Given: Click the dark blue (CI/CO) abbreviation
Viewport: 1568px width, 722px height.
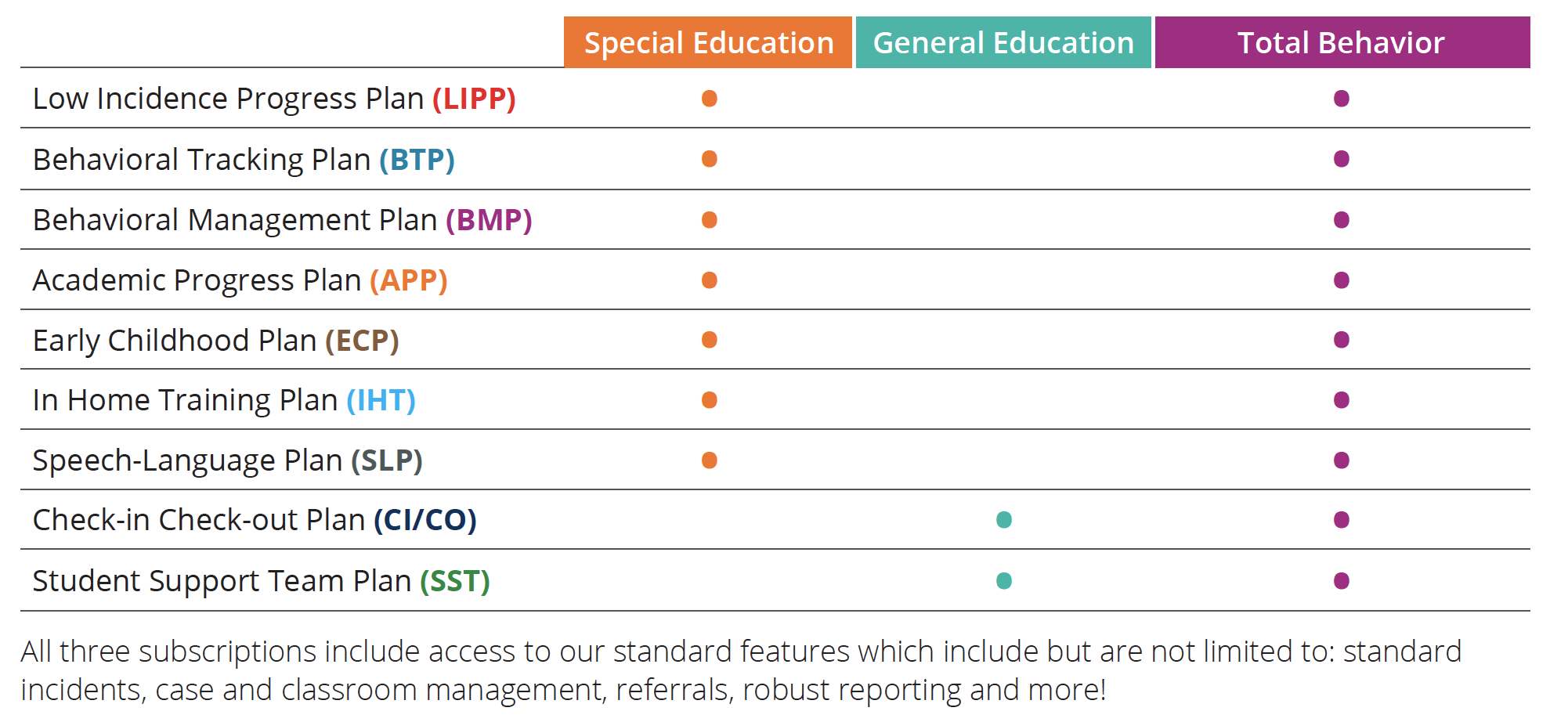Looking at the screenshot, I should coord(425,521).
